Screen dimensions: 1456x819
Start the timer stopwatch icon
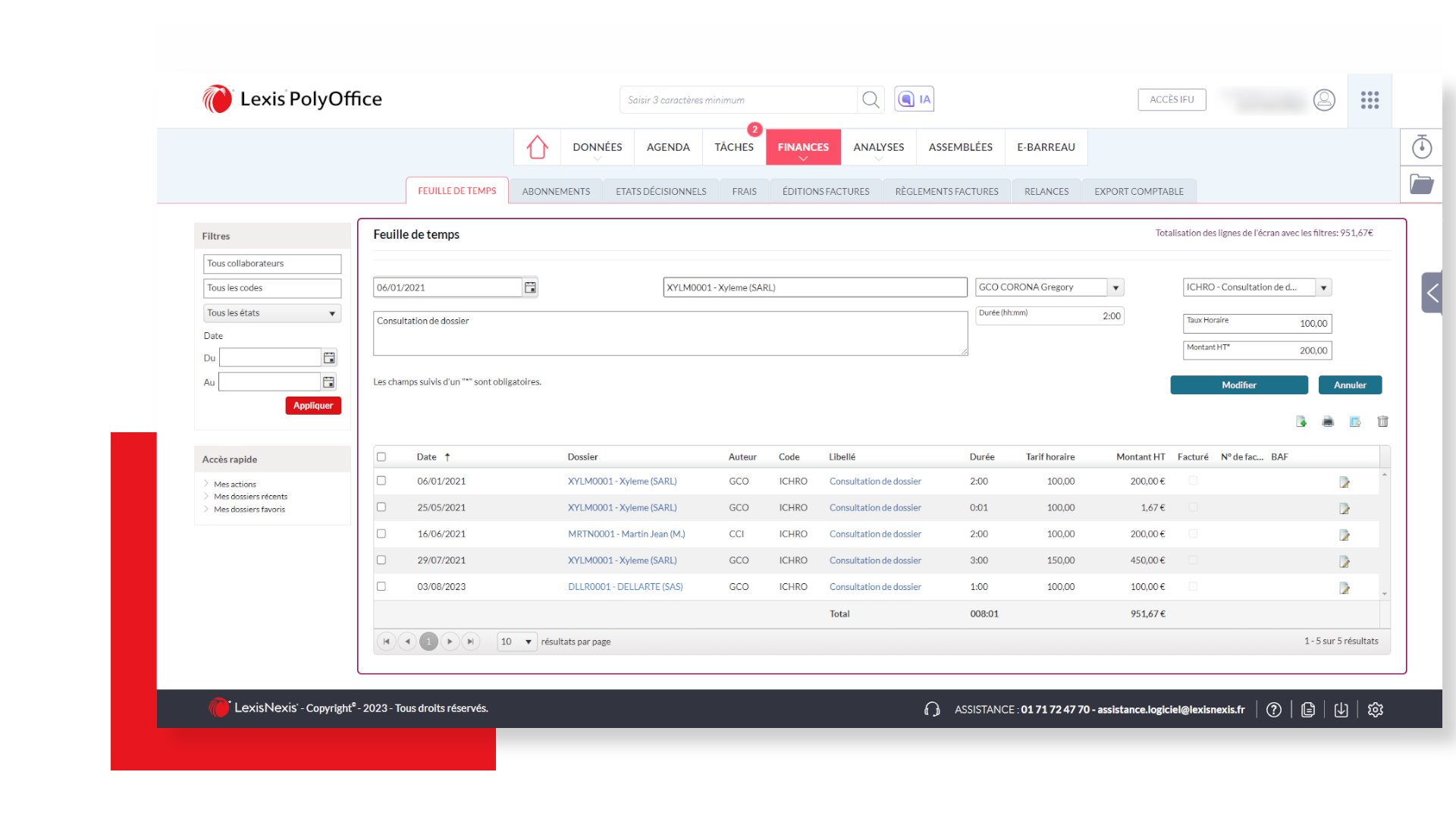point(1422,146)
